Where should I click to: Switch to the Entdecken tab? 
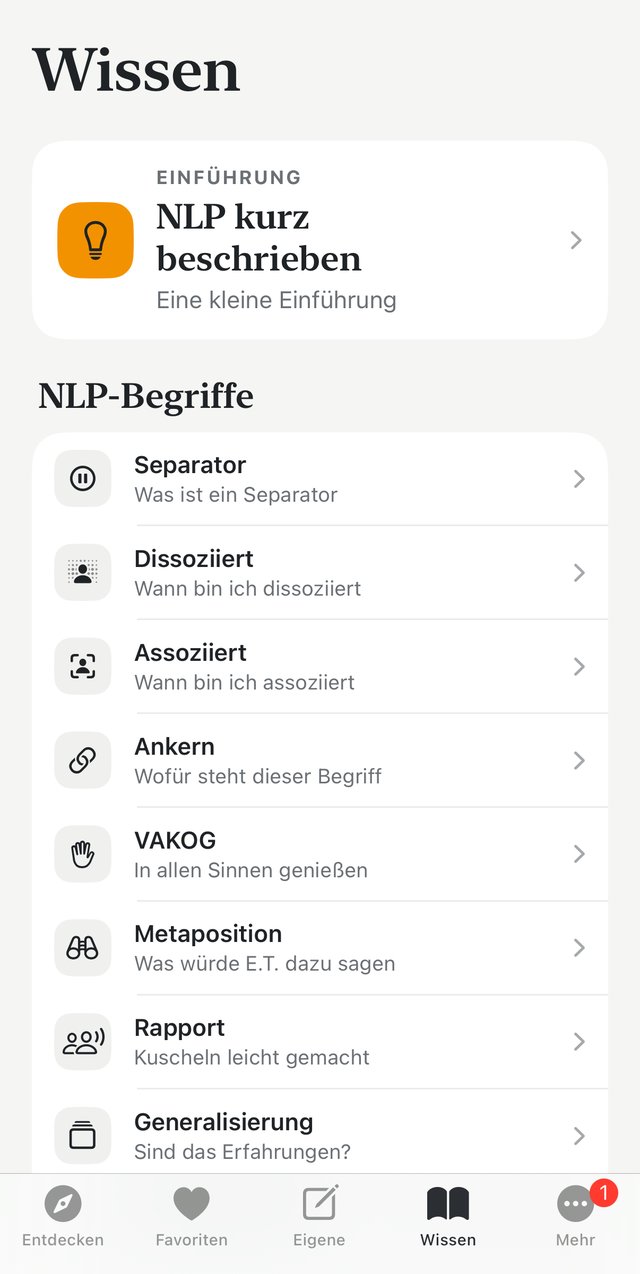tap(63, 1216)
